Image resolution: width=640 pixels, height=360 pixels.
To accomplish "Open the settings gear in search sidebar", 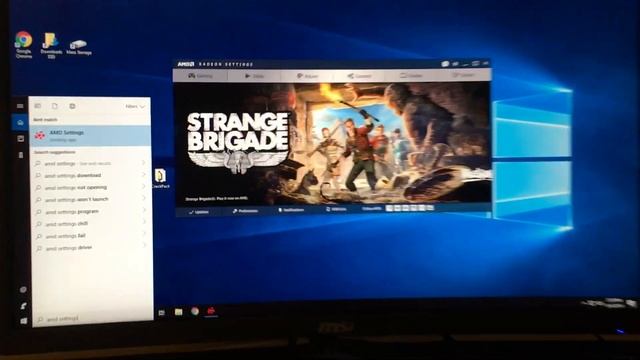I will click(x=23, y=289).
